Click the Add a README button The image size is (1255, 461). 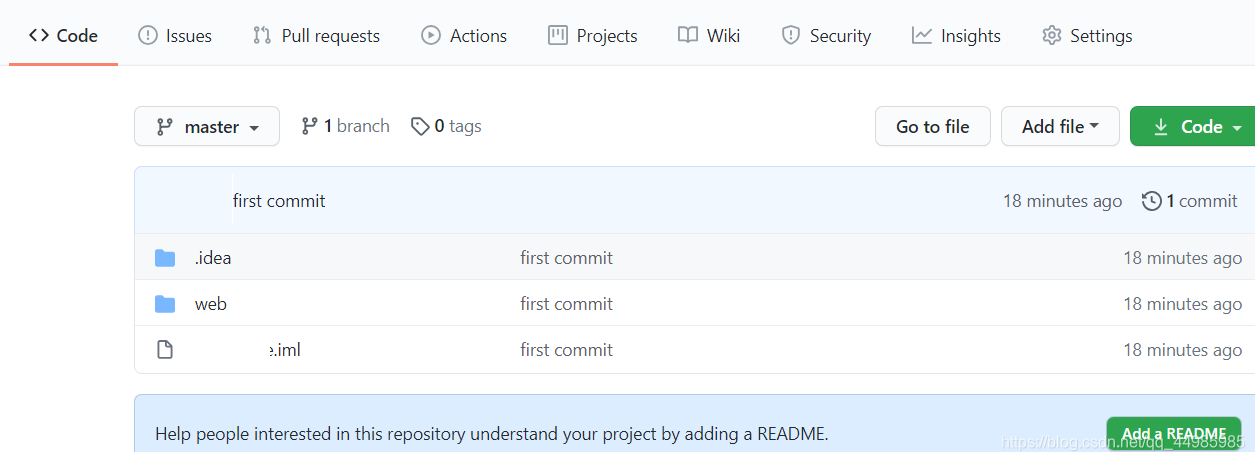pos(1173,434)
